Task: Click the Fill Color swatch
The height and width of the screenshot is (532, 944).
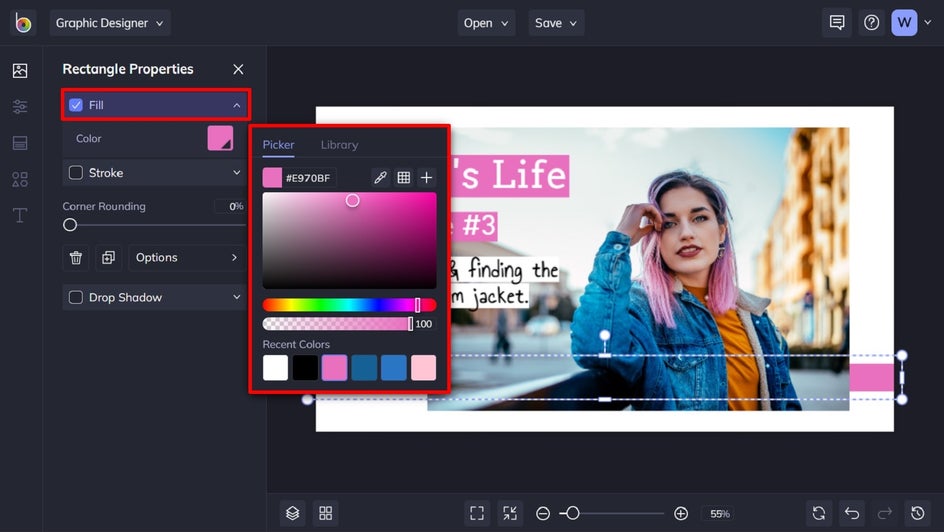Action: pyautogui.click(x=220, y=138)
